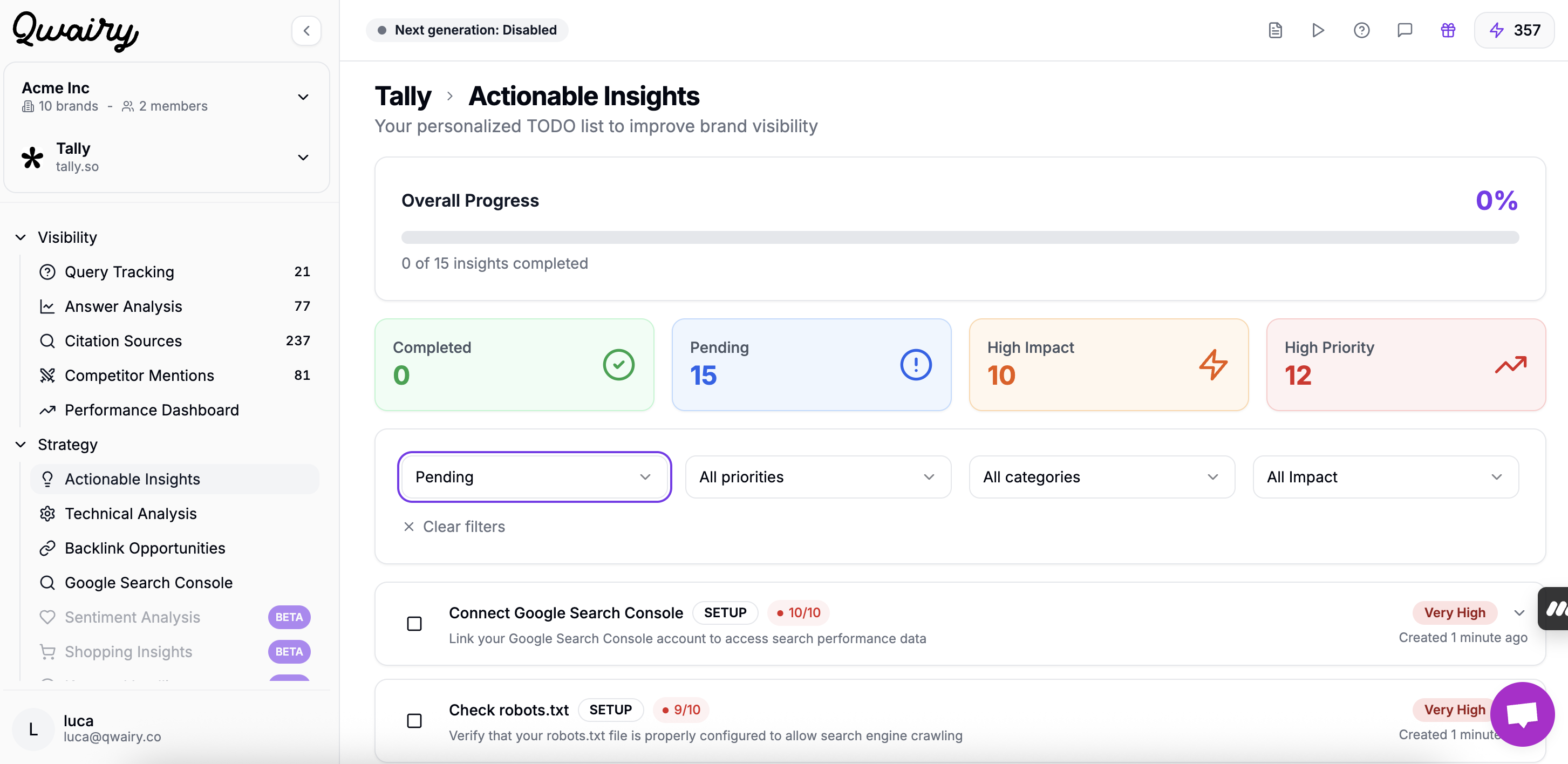Image resolution: width=1568 pixels, height=764 pixels.
Task: Click the play icon in top bar
Action: (x=1318, y=30)
